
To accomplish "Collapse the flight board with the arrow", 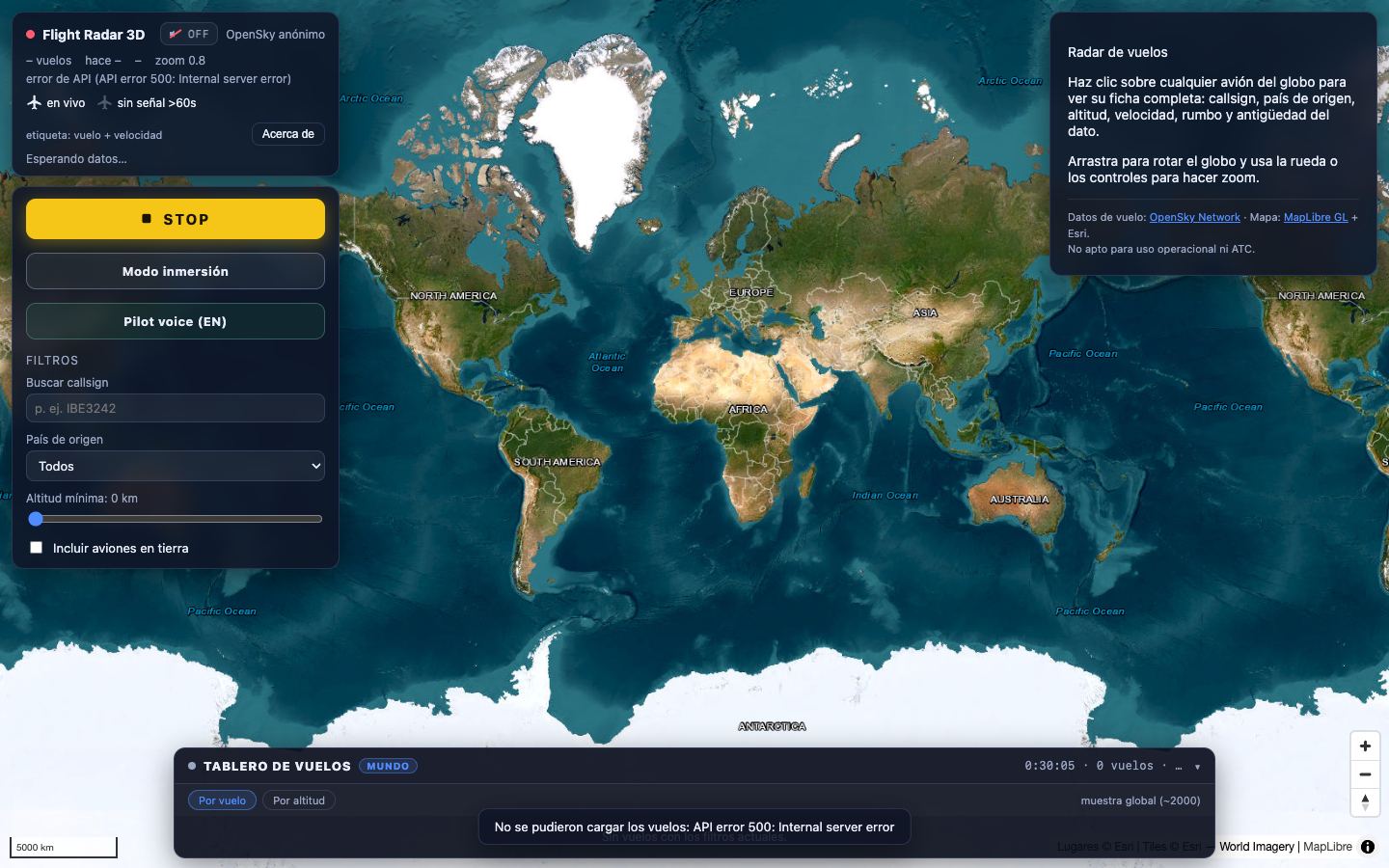I will coord(1197,767).
